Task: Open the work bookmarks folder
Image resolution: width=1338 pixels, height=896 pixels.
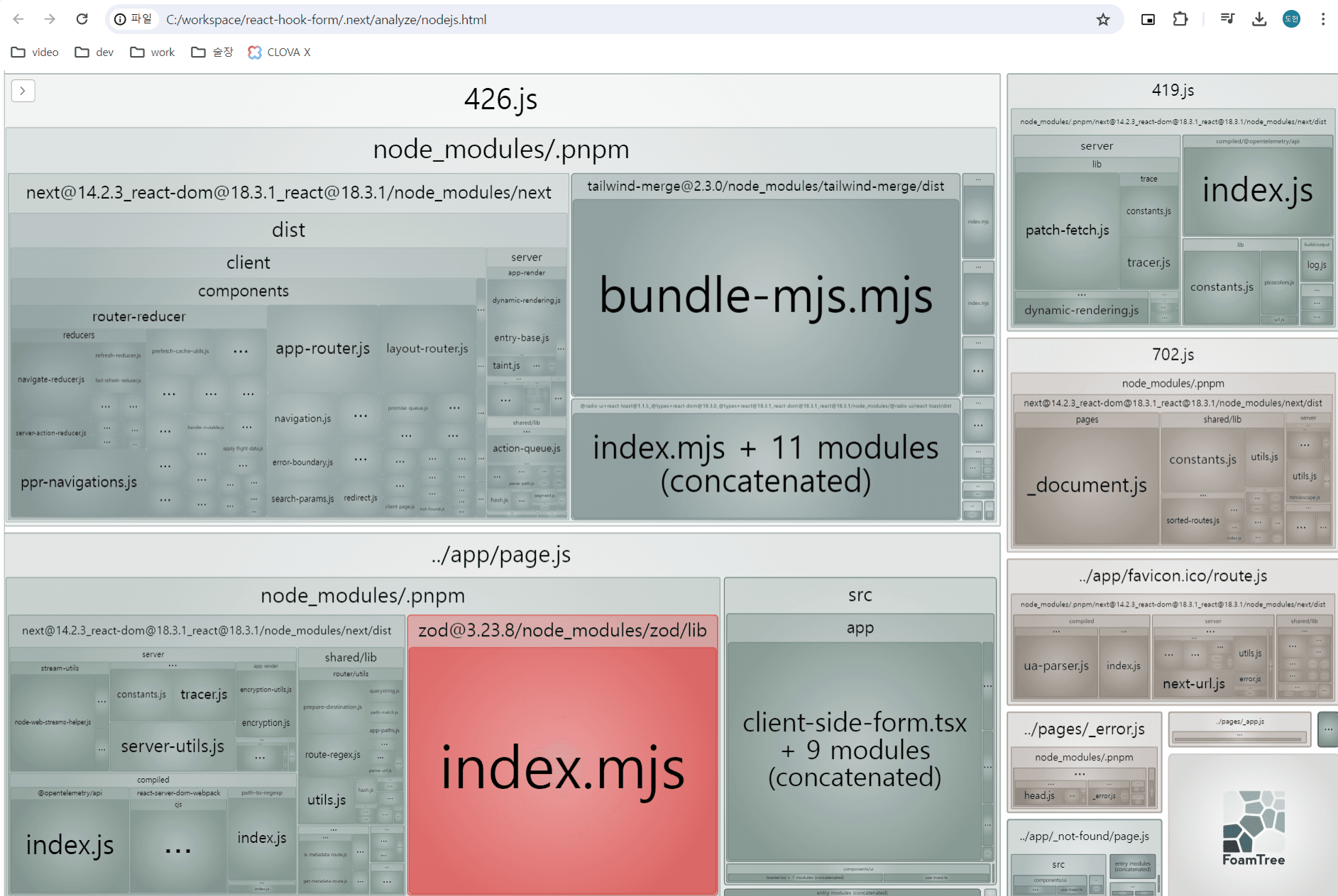Action: [x=152, y=52]
